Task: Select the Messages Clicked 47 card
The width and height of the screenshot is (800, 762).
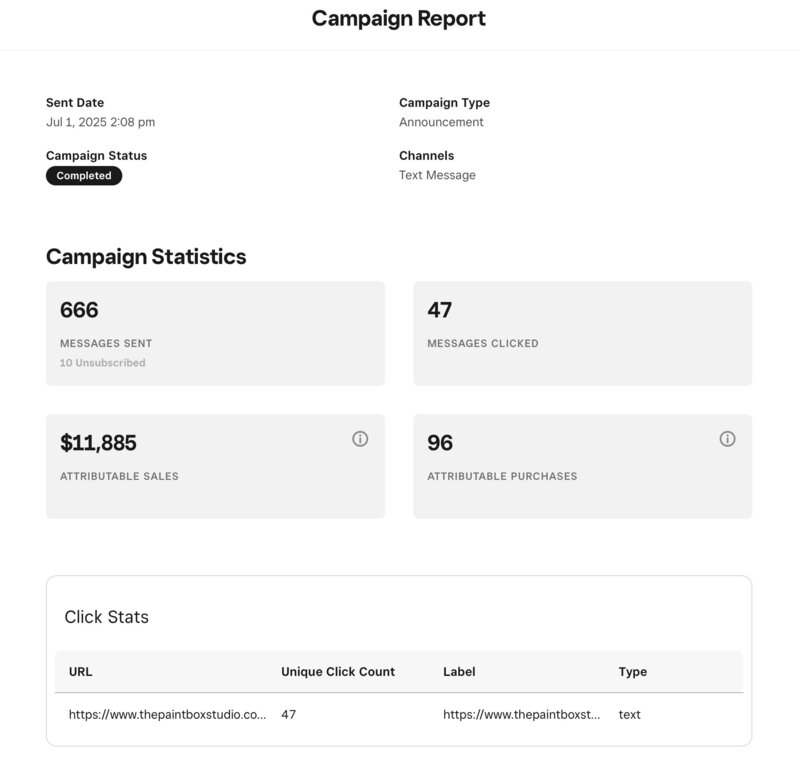Action: [583, 333]
